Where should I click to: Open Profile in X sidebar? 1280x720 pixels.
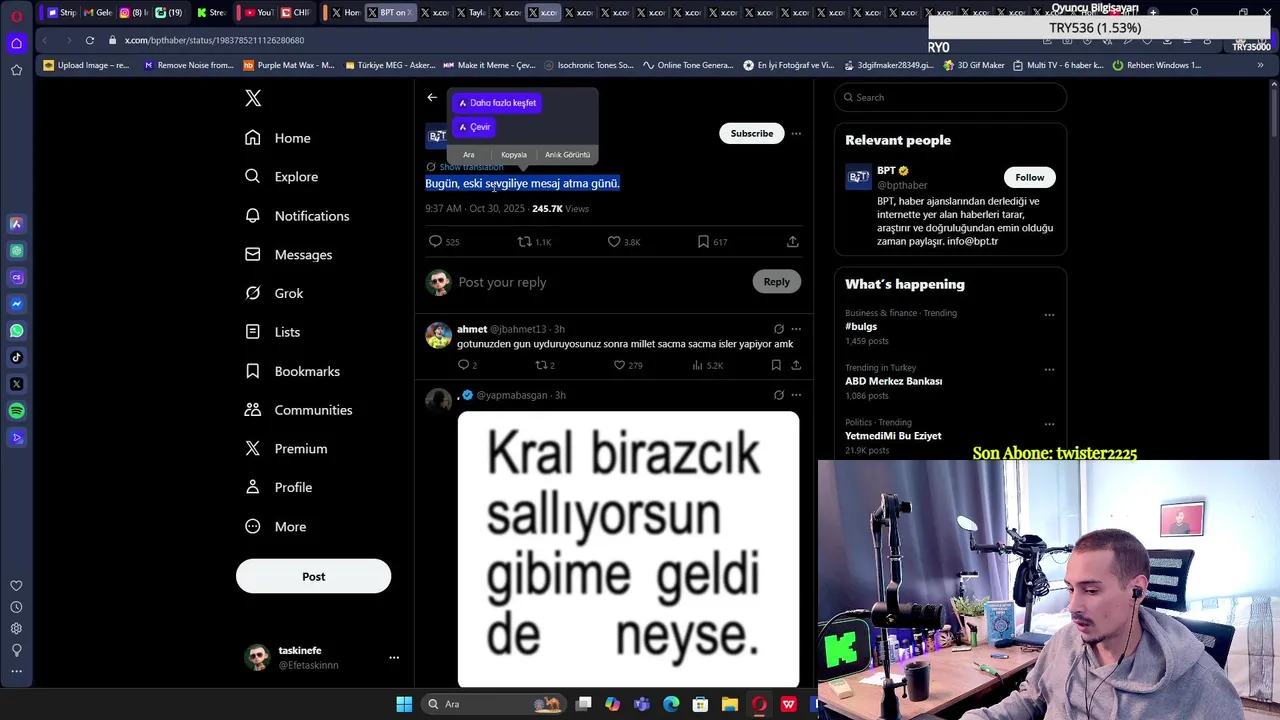278,487
